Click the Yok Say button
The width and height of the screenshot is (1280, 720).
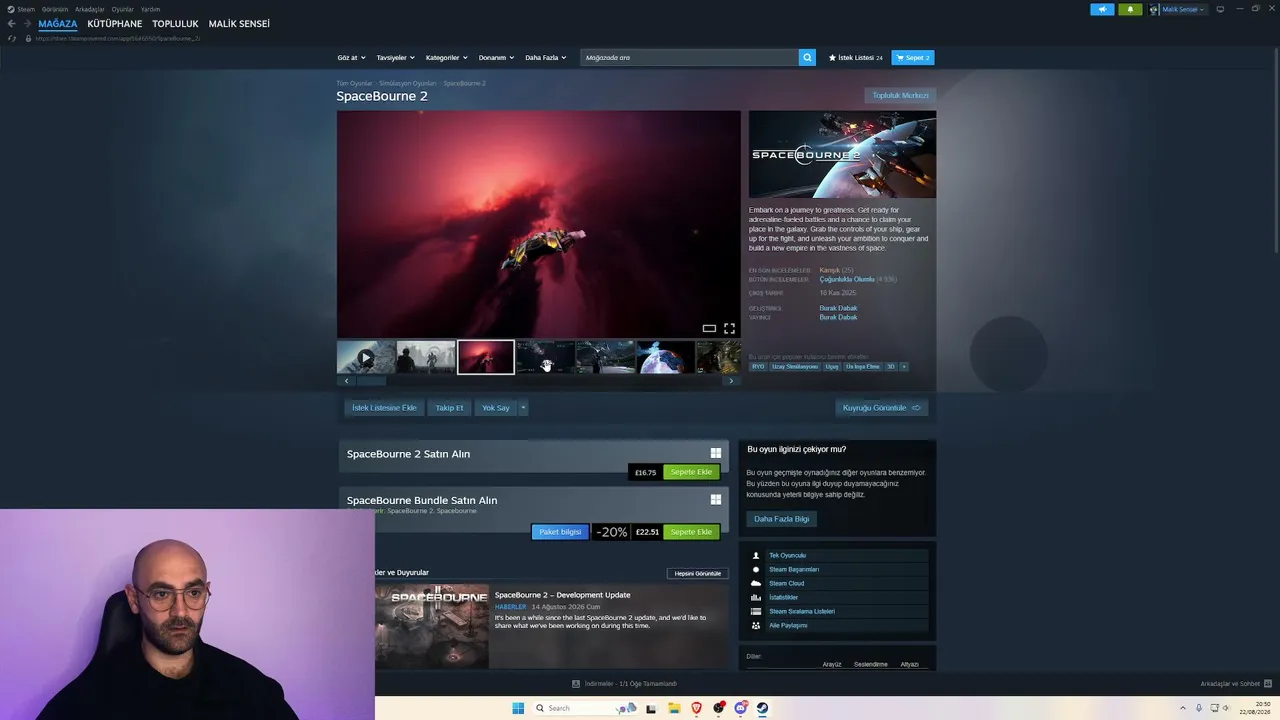click(x=496, y=408)
